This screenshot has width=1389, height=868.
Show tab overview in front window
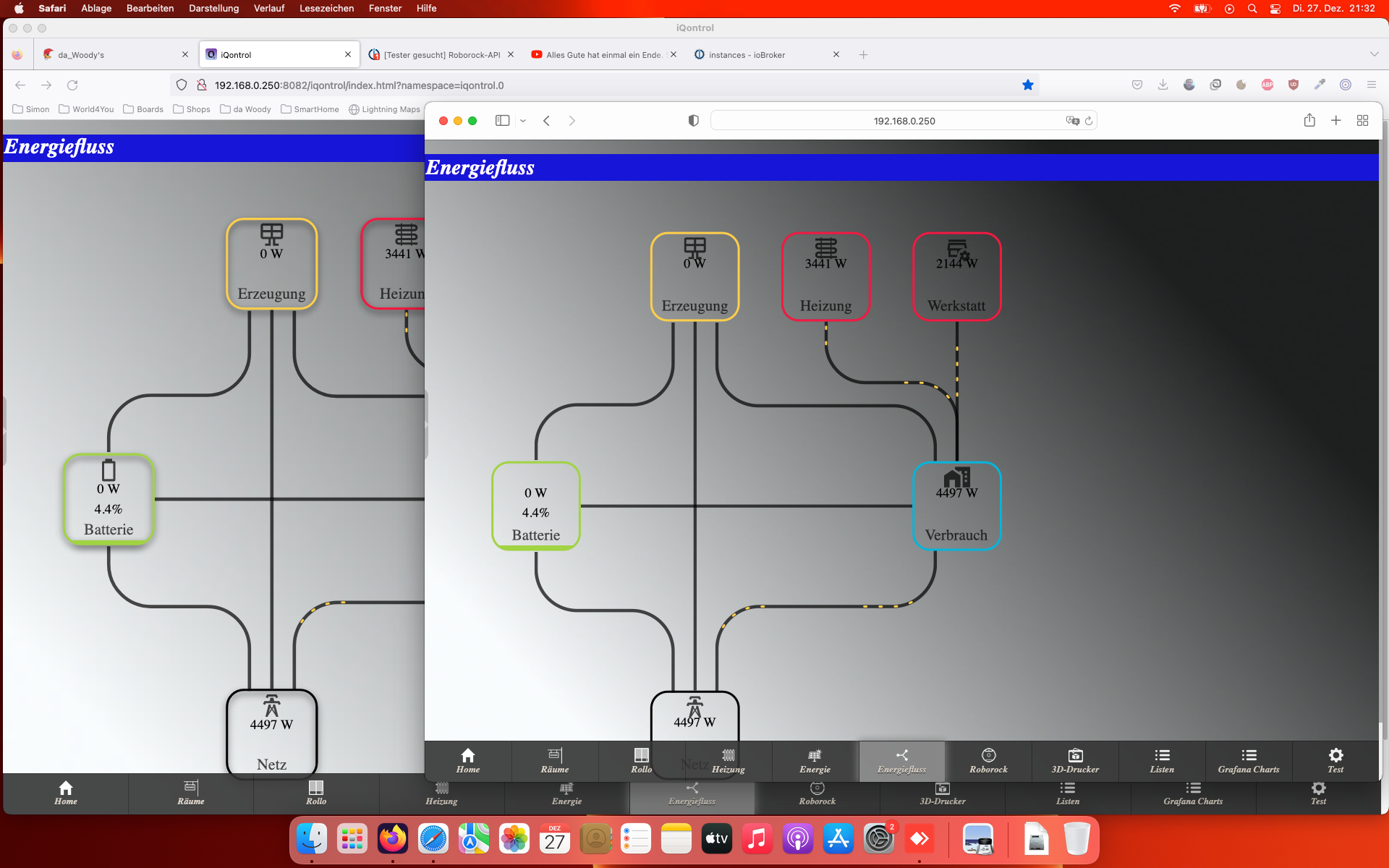click(x=1363, y=121)
